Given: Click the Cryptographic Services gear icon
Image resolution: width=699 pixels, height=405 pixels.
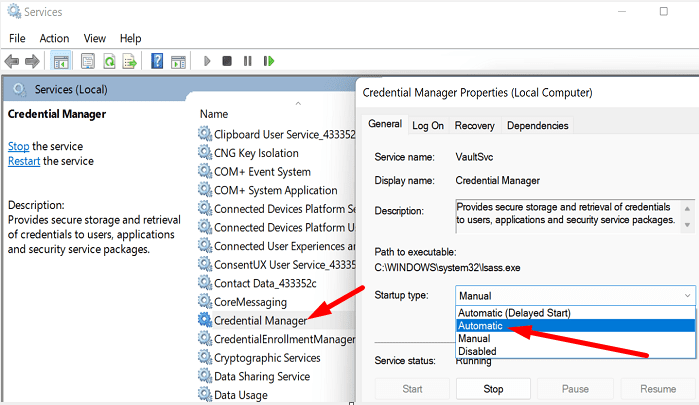Looking at the screenshot, I should point(205,357).
